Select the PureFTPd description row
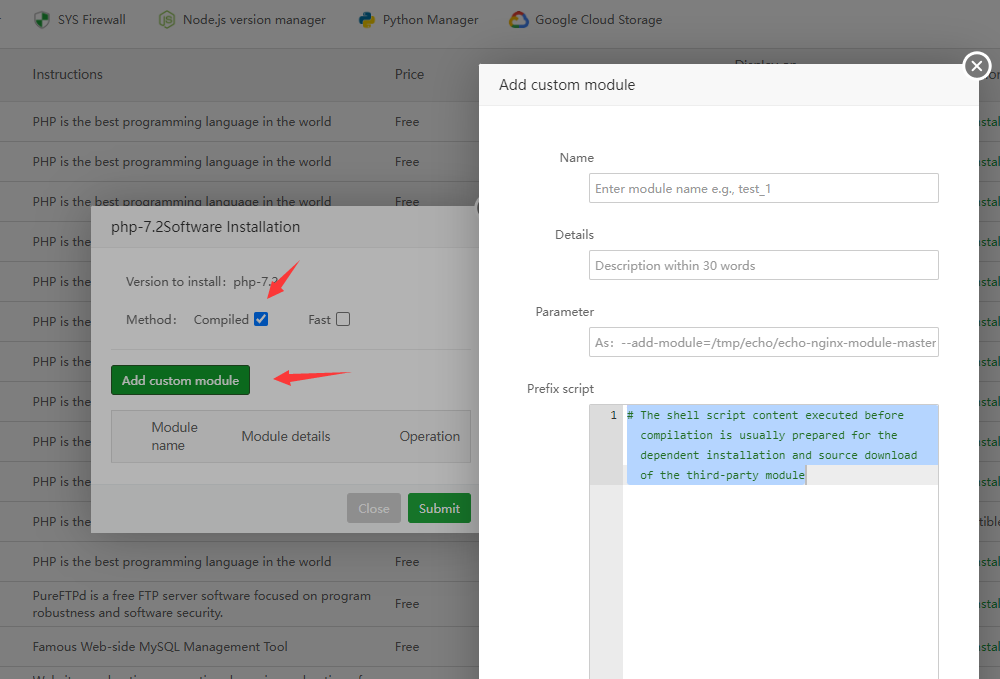This screenshot has height=679, width=1000. pos(201,604)
